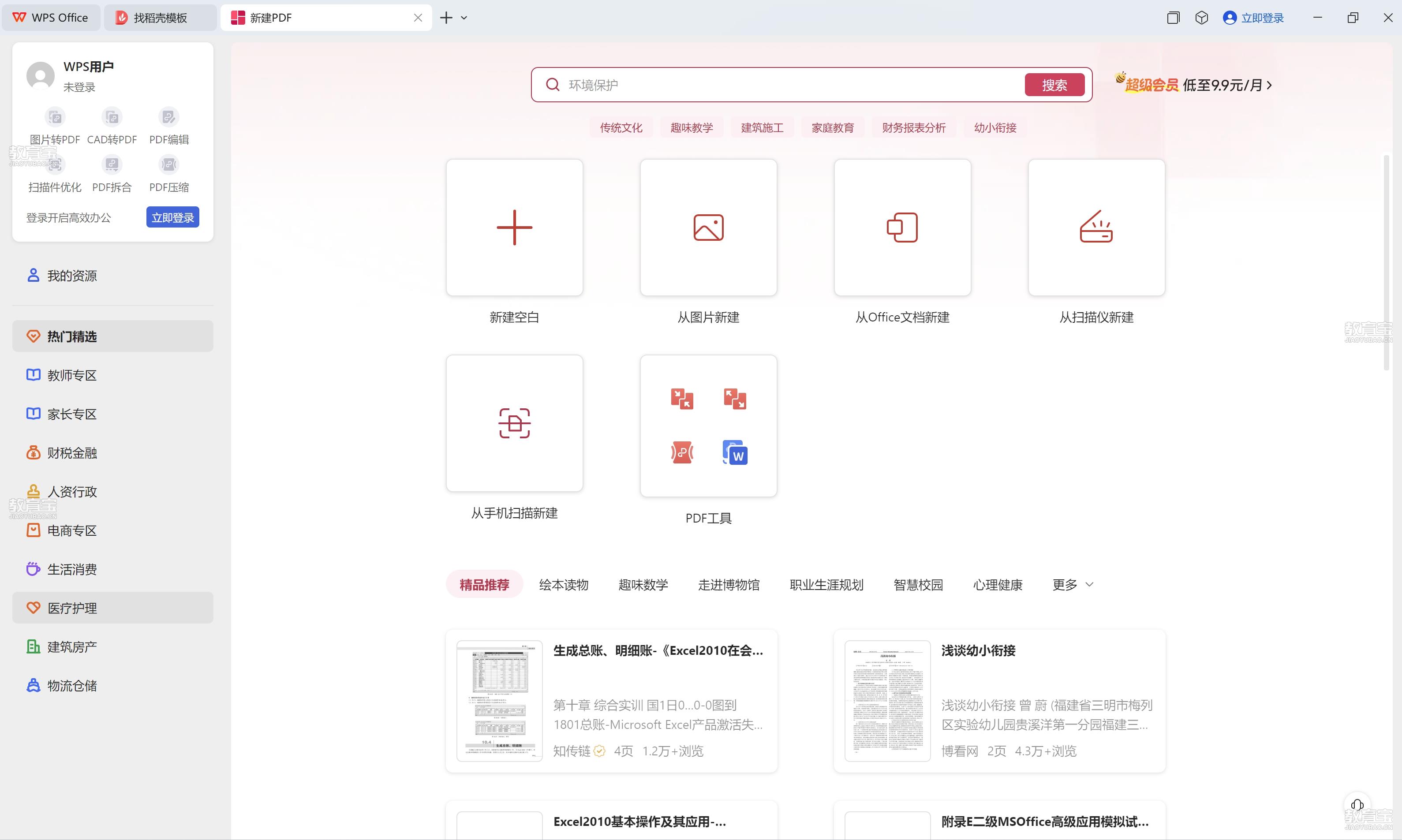Select 教师专区 category
The image size is (1402, 840).
point(112,375)
